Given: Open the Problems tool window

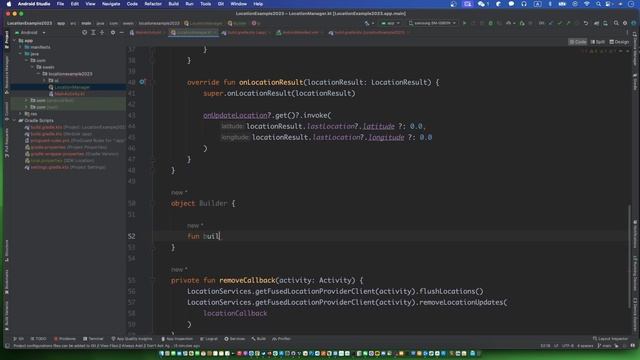Looking at the screenshot, I should (64, 339).
